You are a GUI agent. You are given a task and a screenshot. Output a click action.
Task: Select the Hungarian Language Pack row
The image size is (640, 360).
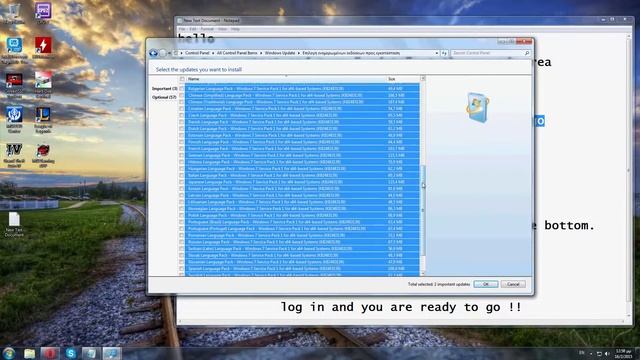pyautogui.click(x=302, y=169)
